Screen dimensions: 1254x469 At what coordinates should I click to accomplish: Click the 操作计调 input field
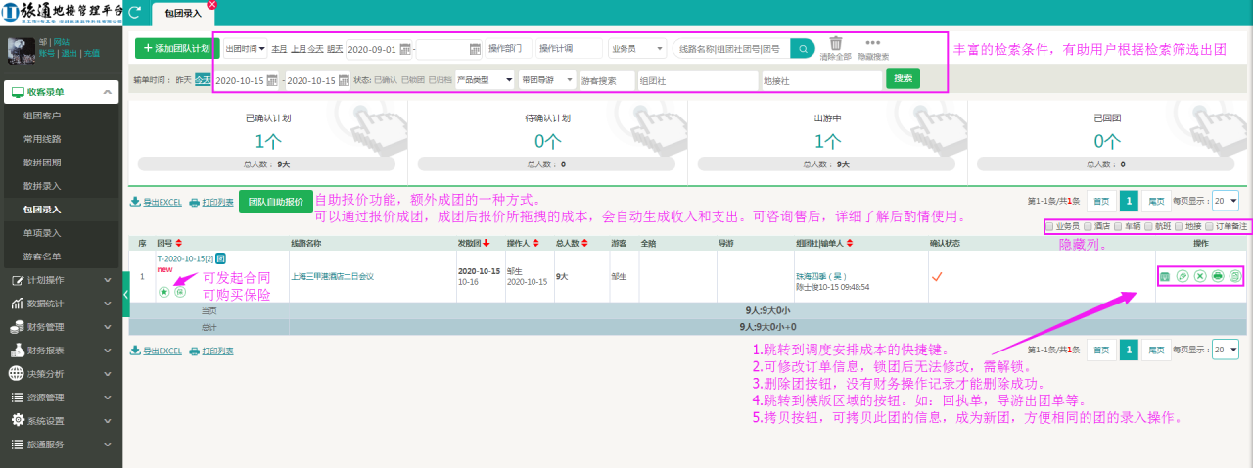click(x=569, y=48)
